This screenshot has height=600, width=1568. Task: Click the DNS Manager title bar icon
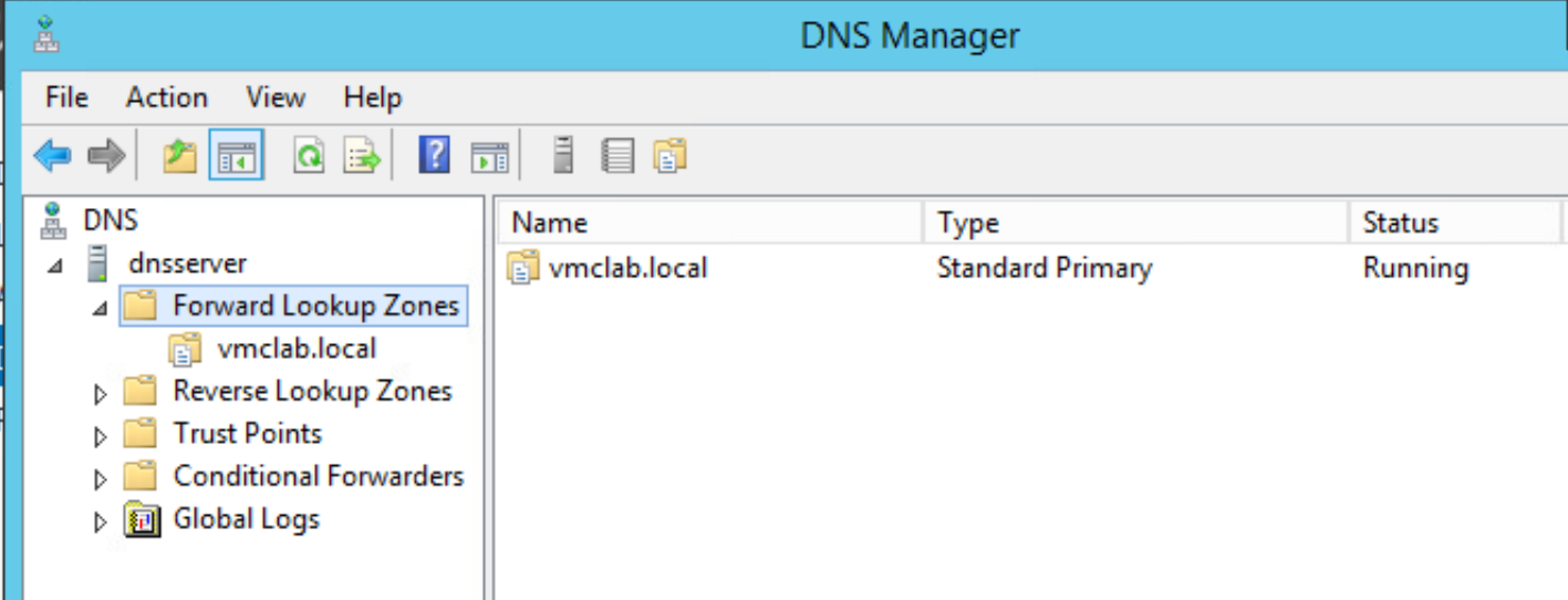coord(46,35)
